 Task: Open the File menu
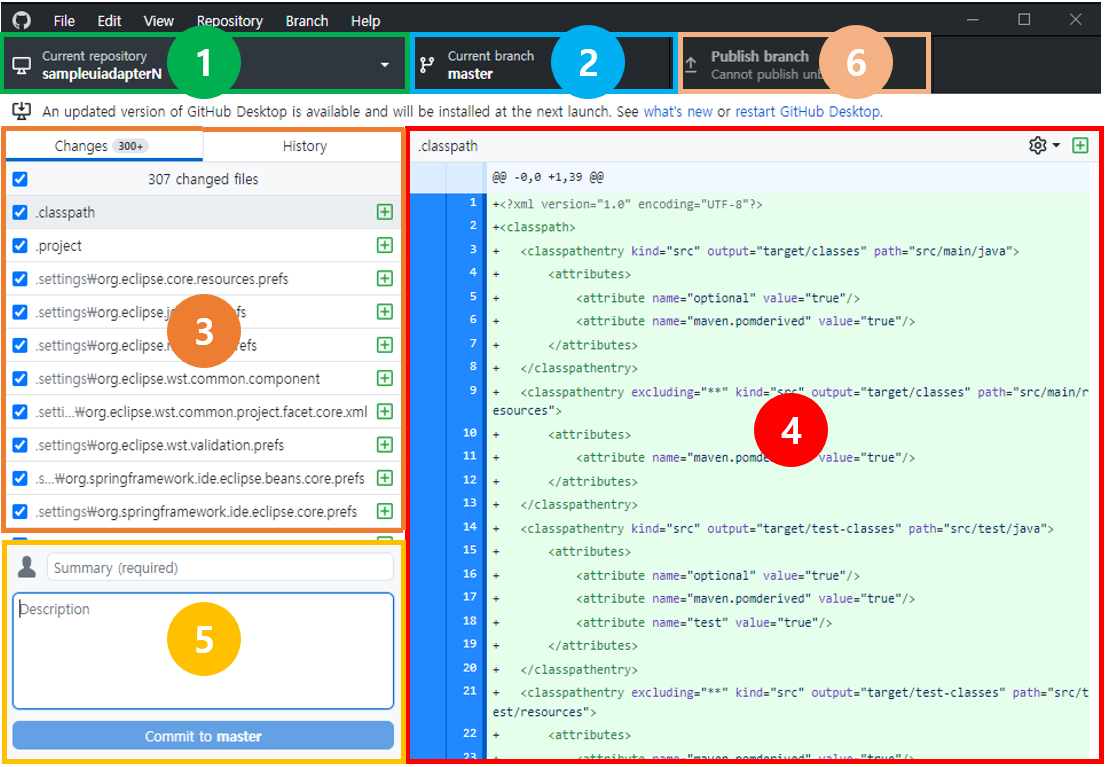tap(64, 21)
